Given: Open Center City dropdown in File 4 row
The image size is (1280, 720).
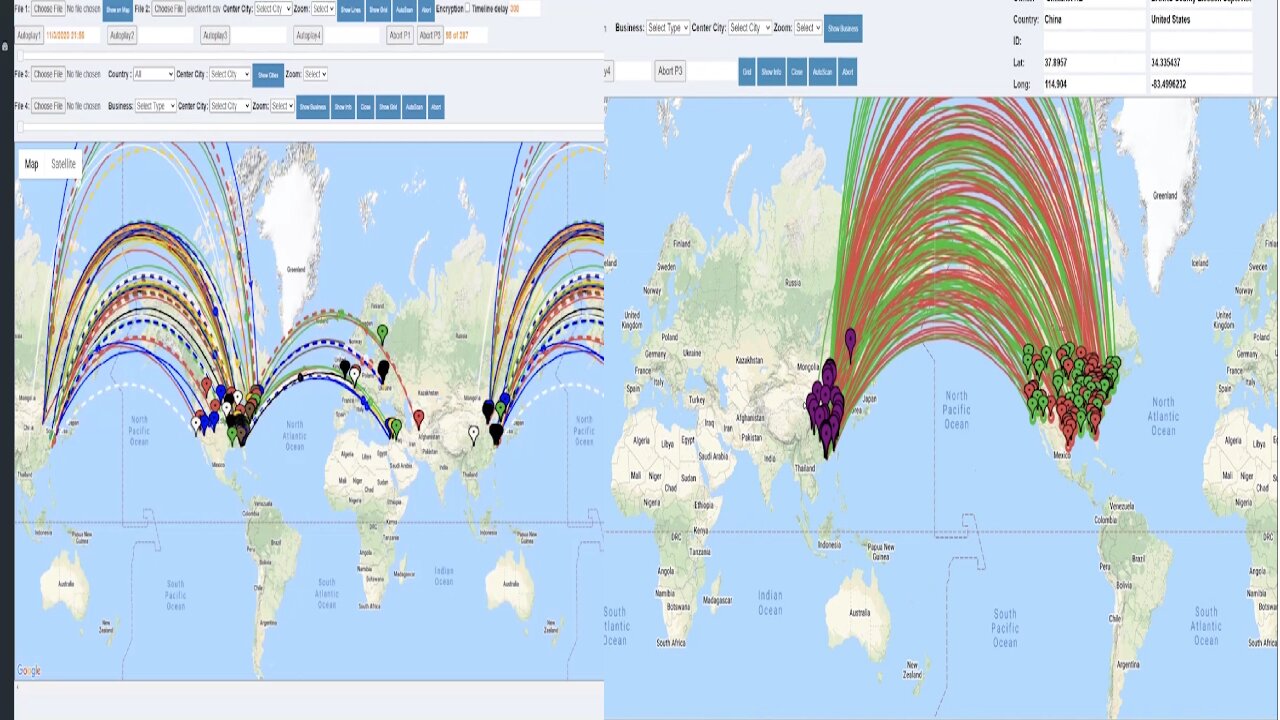Looking at the screenshot, I should pos(230,106).
